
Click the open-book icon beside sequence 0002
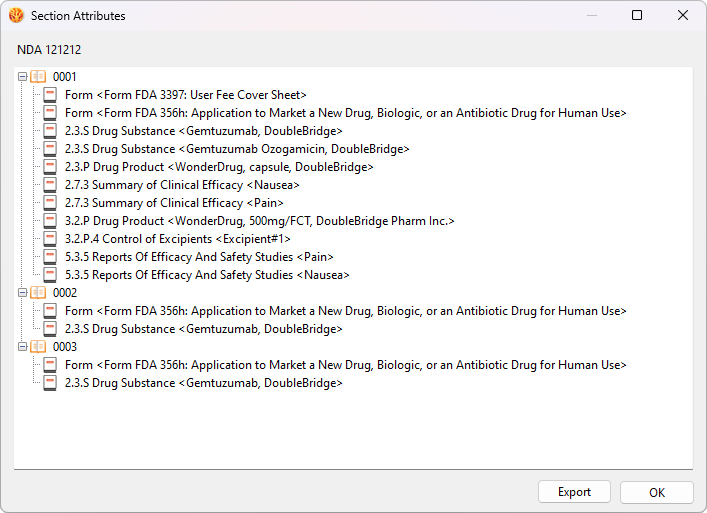[38, 293]
